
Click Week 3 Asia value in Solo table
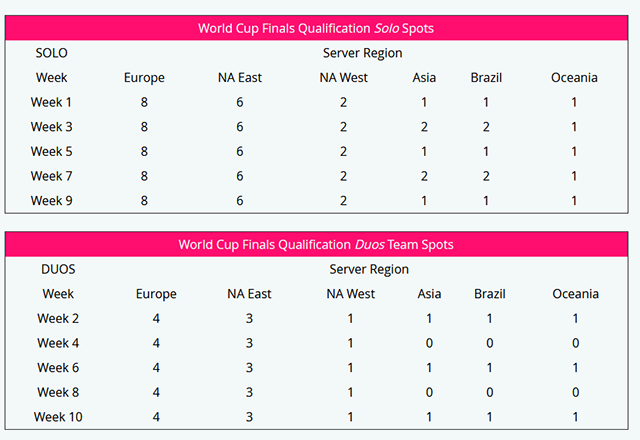point(424,127)
